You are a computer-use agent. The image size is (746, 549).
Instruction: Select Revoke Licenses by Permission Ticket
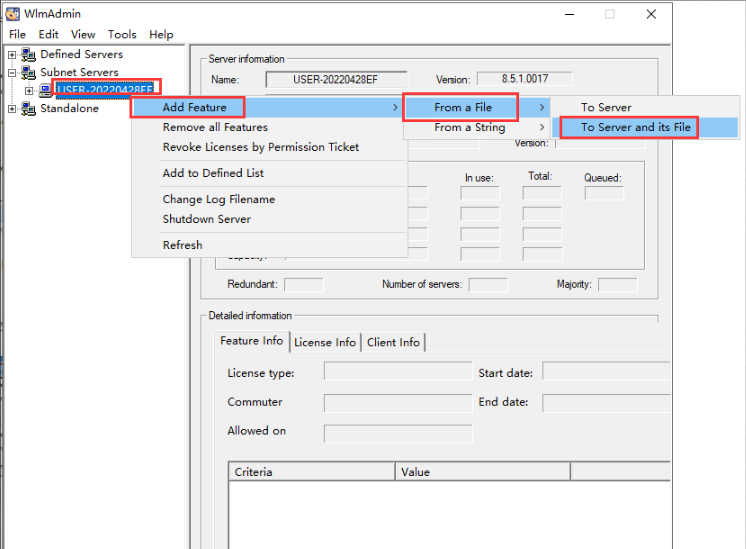(261, 147)
